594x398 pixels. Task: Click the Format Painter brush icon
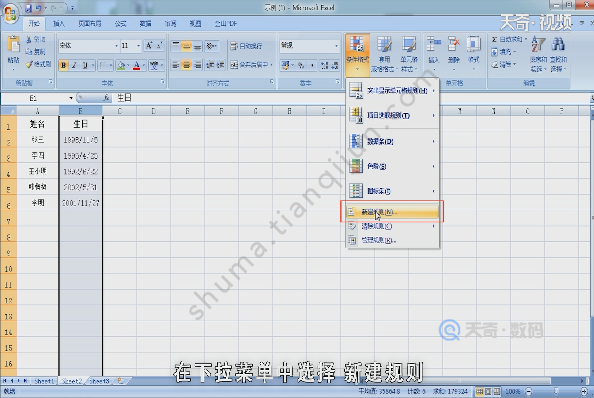[29, 64]
